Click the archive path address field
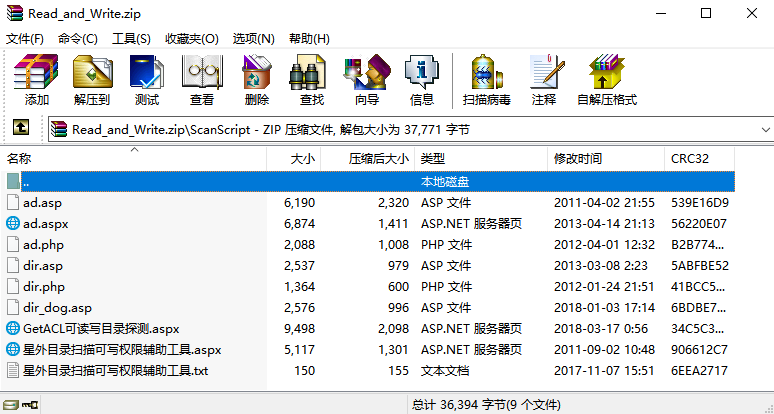Viewport: 774px width, 414px height. [411, 130]
